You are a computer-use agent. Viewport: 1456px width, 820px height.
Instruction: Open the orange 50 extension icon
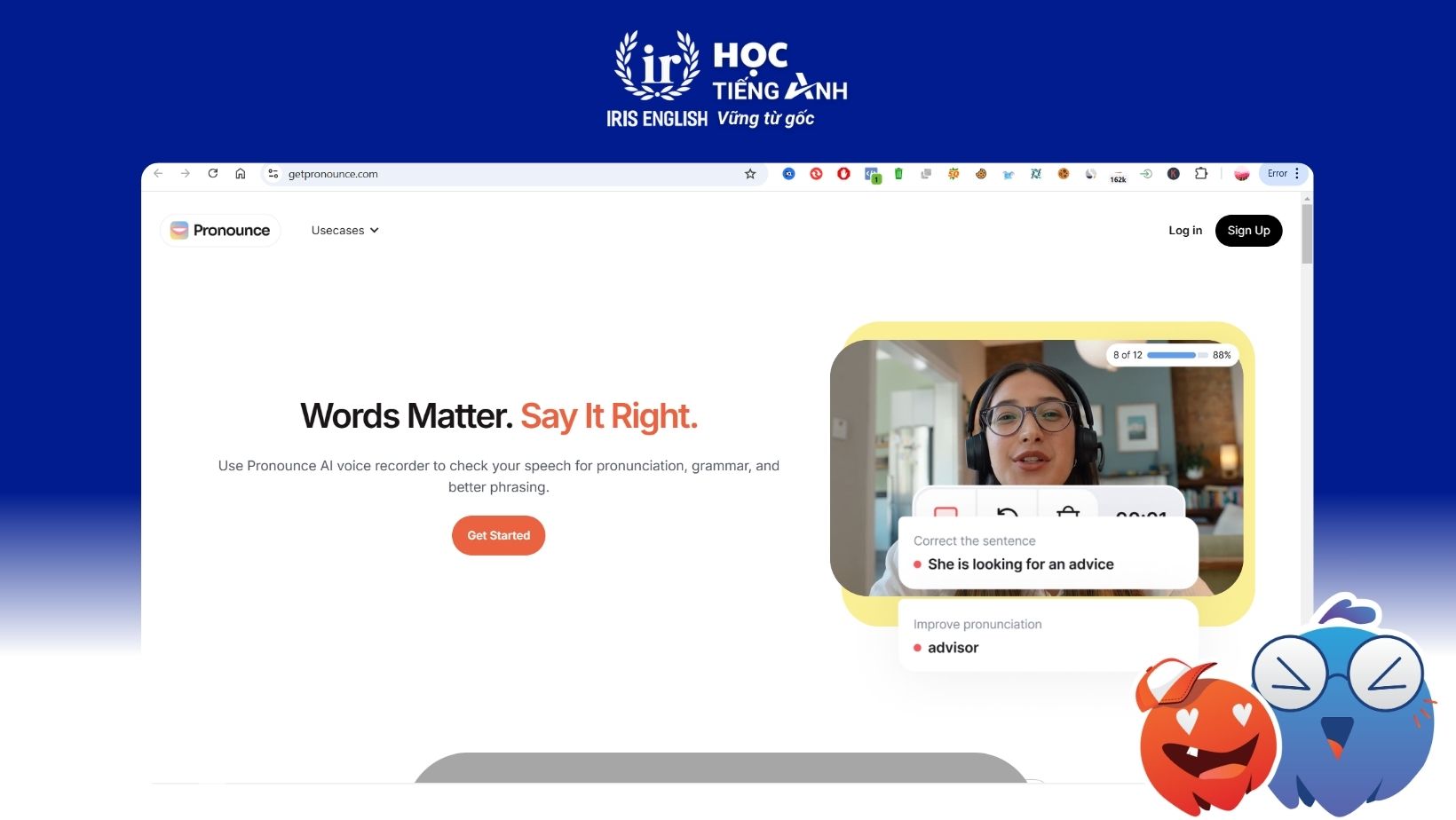click(x=954, y=174)
